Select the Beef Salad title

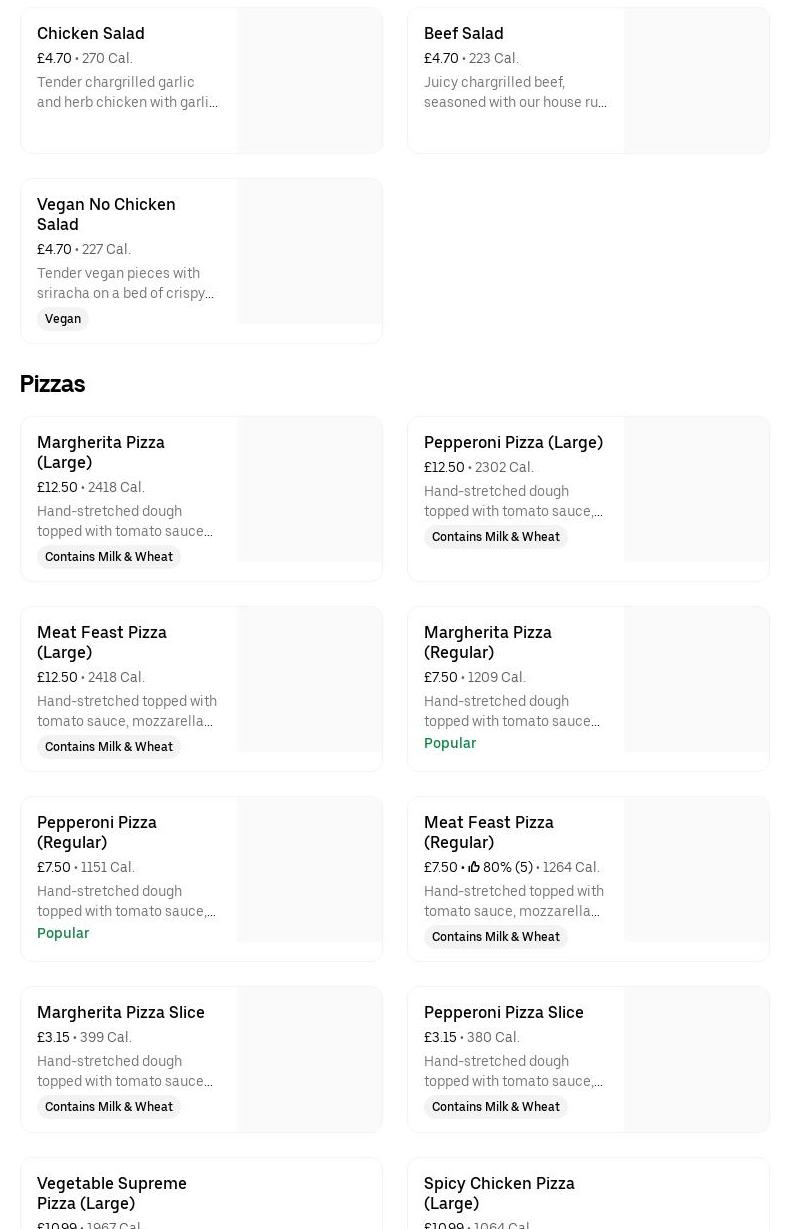pyautogui.click(x=463, y=34)
